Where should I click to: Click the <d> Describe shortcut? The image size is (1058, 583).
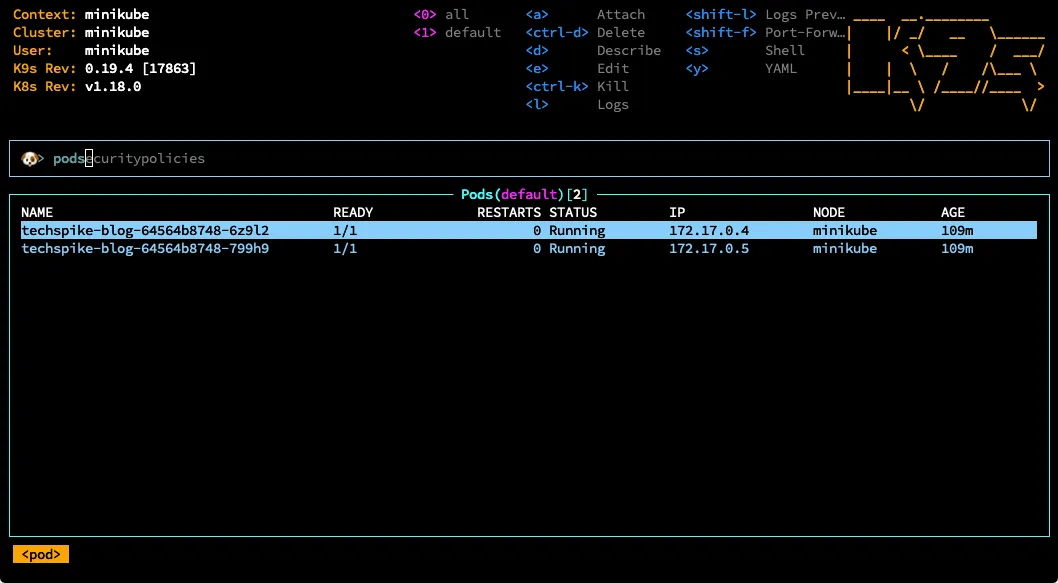593,51
